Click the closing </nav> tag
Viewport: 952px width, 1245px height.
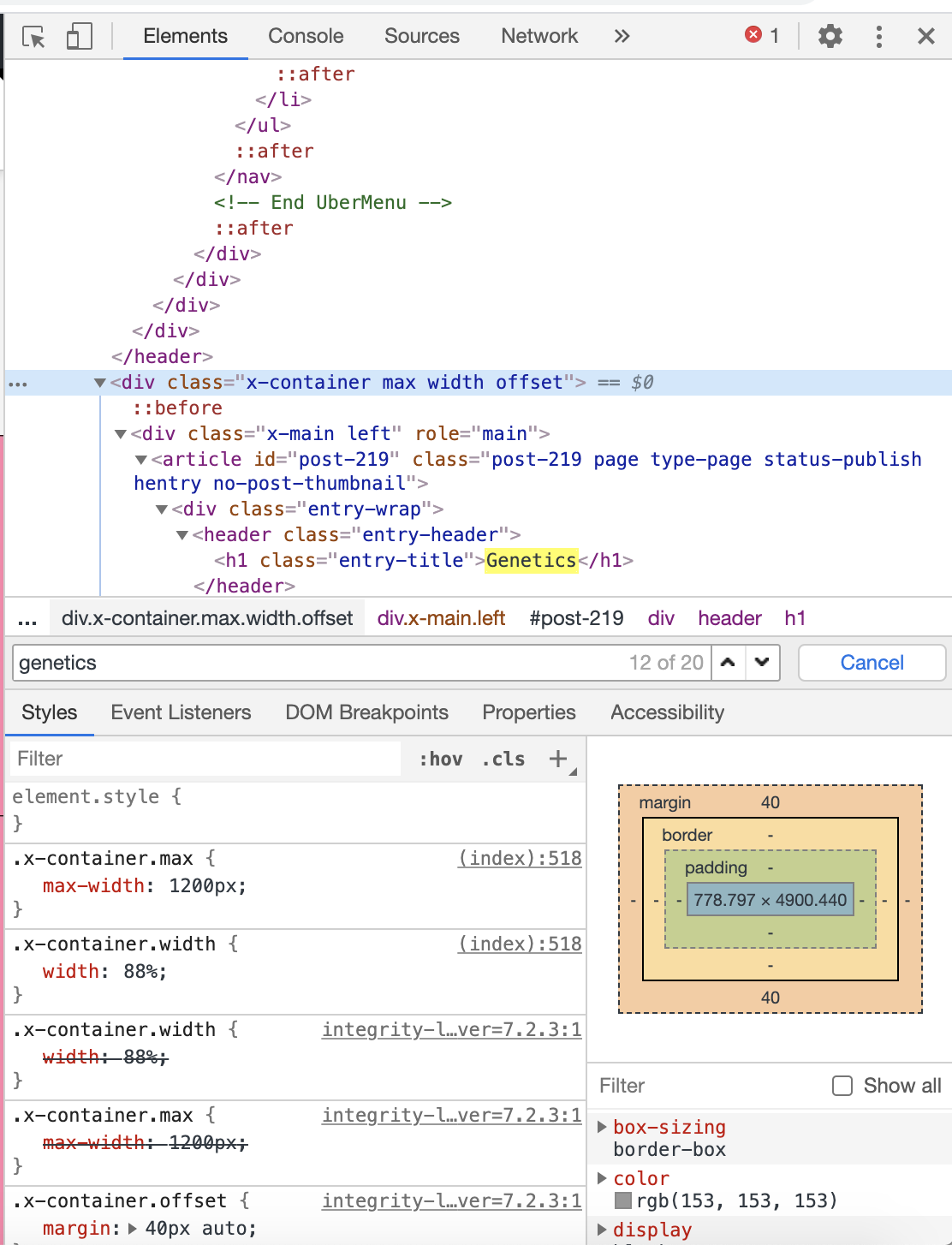tap(248, 176)
